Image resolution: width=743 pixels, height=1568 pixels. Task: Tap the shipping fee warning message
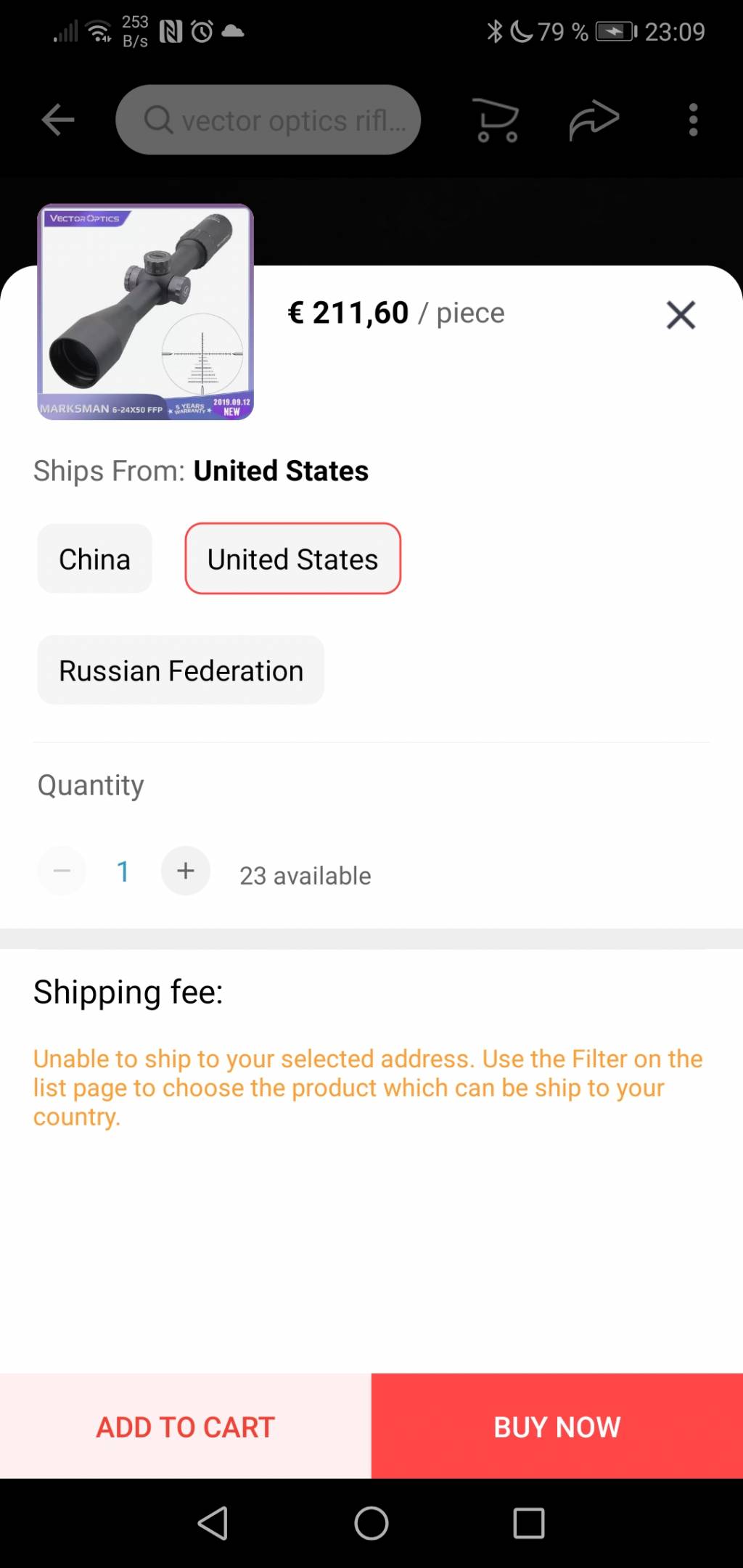[x=368, y=1088]
